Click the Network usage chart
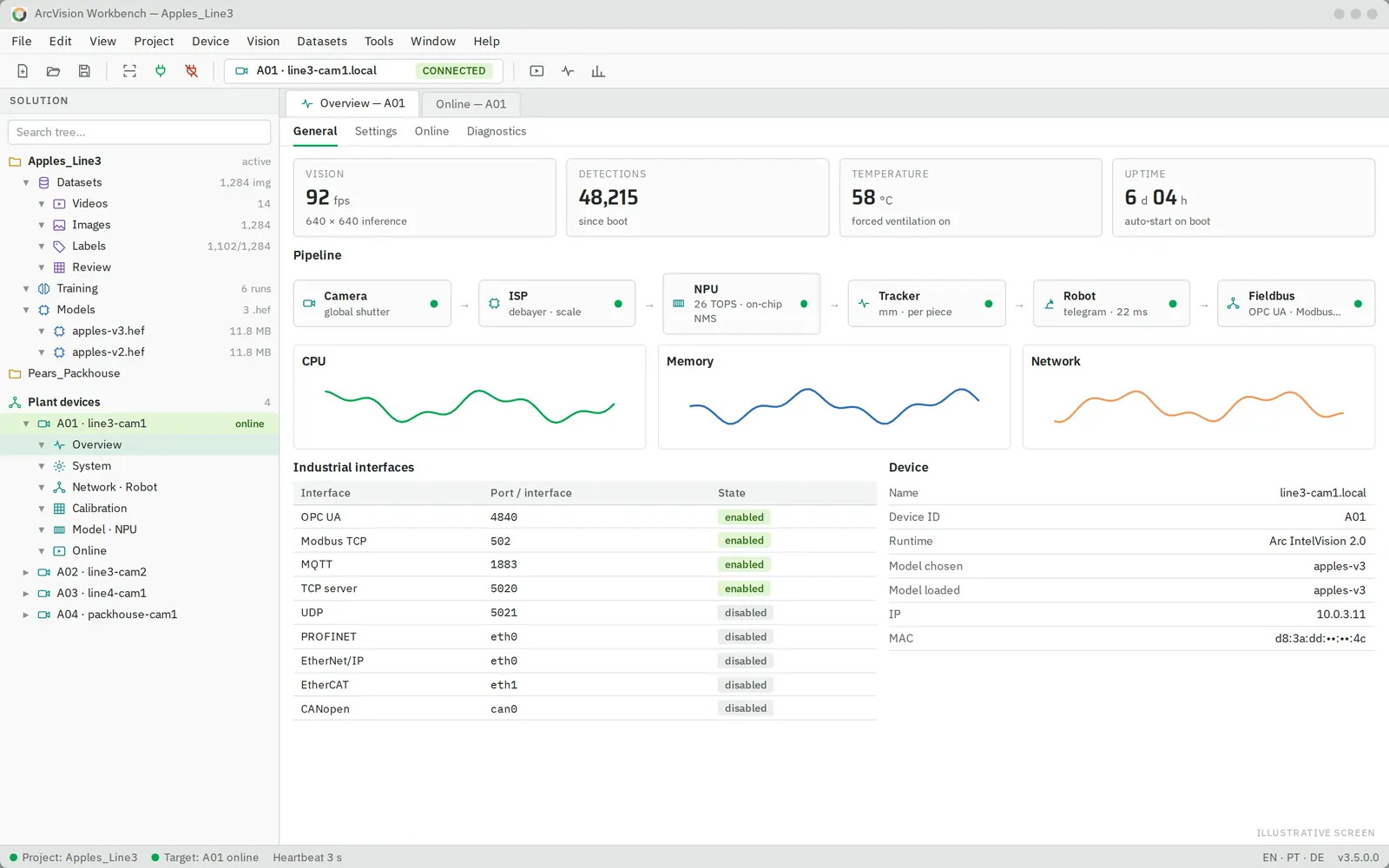The width and height of the screenshot is (1389, 868). pos(1199,397)
